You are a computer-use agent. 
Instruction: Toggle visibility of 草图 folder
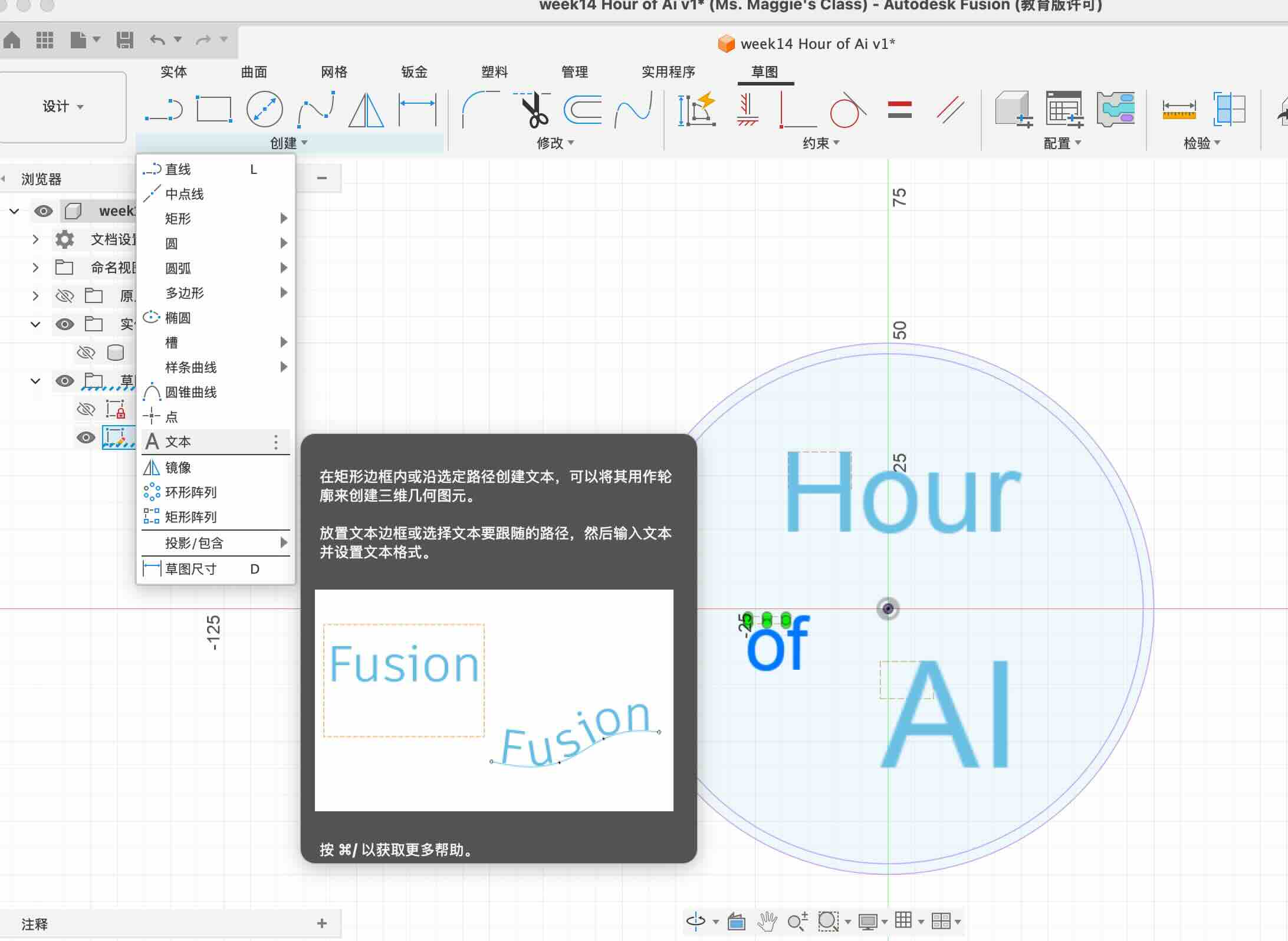(x=64, y=381)
